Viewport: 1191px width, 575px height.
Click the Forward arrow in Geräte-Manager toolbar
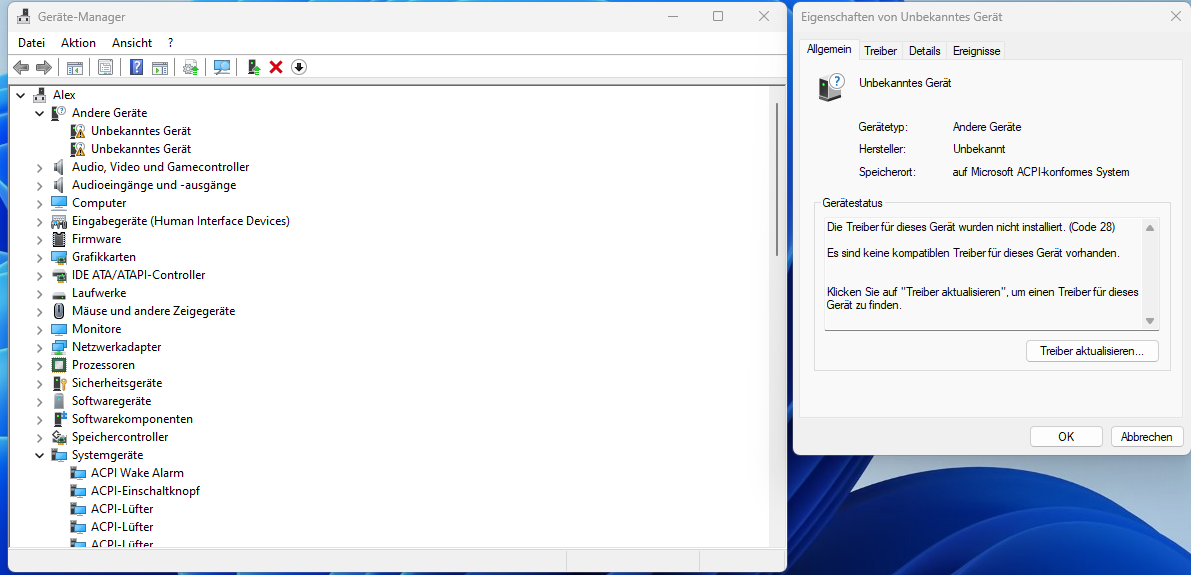point(43,68)
